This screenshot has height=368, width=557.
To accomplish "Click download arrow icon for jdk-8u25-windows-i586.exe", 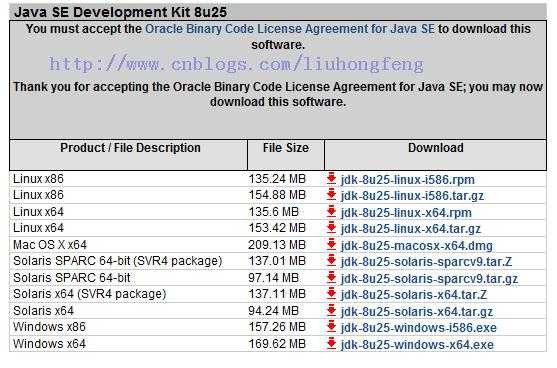I will (331, 327).
